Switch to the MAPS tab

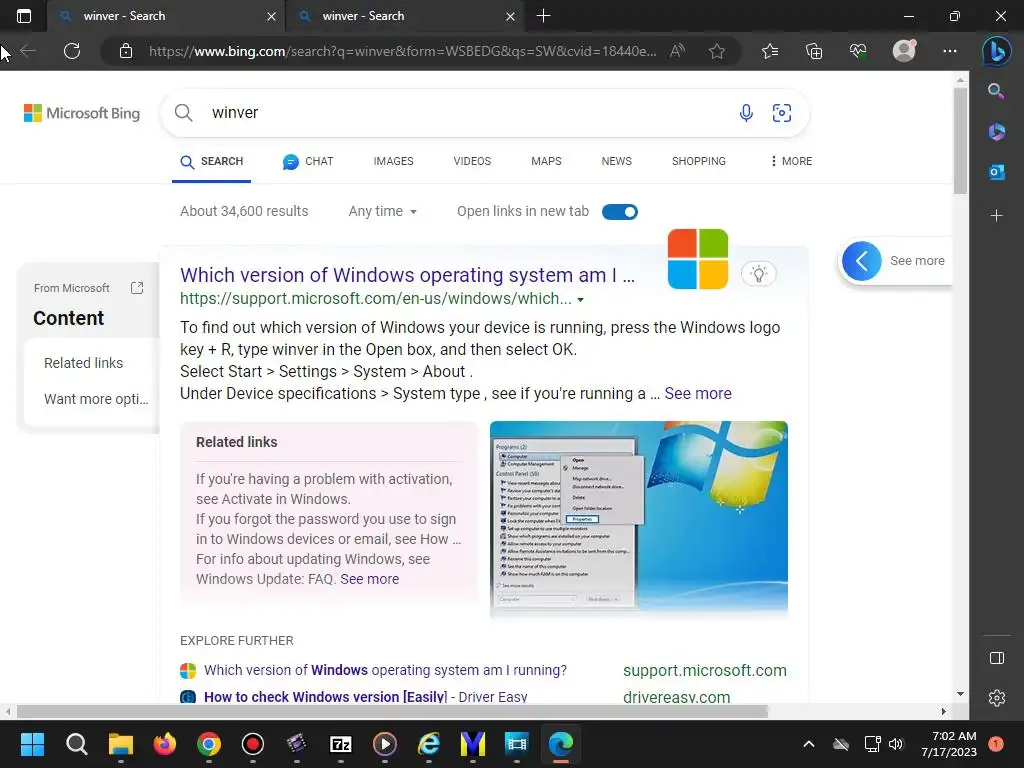546,161
